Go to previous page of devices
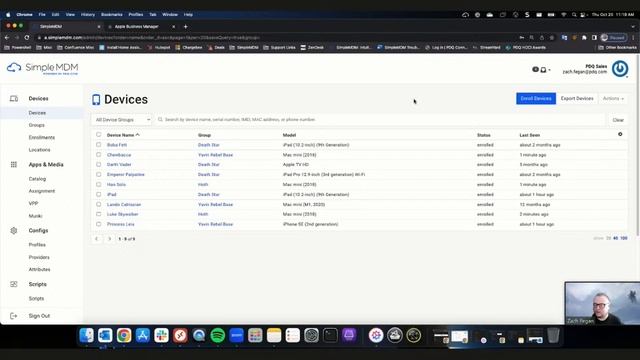 click(x=97, y=239)
